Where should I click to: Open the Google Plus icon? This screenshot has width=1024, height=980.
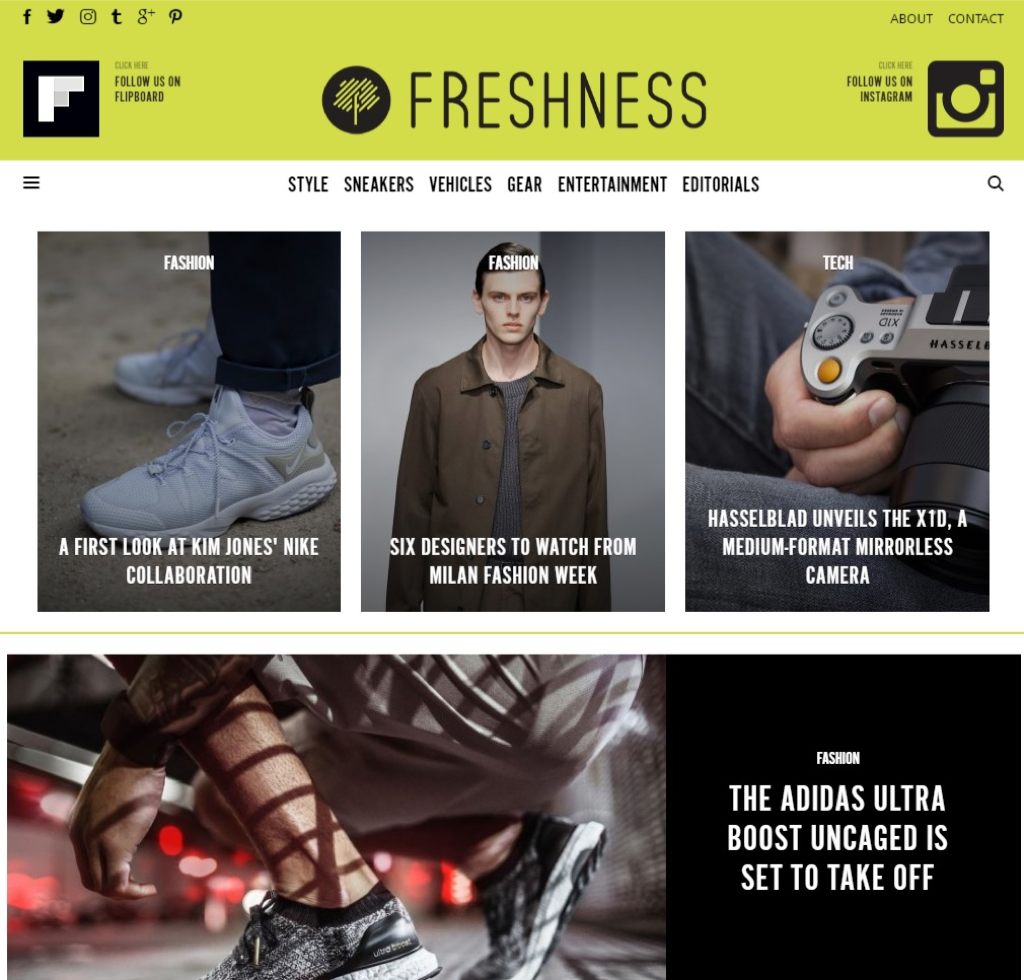146,16
